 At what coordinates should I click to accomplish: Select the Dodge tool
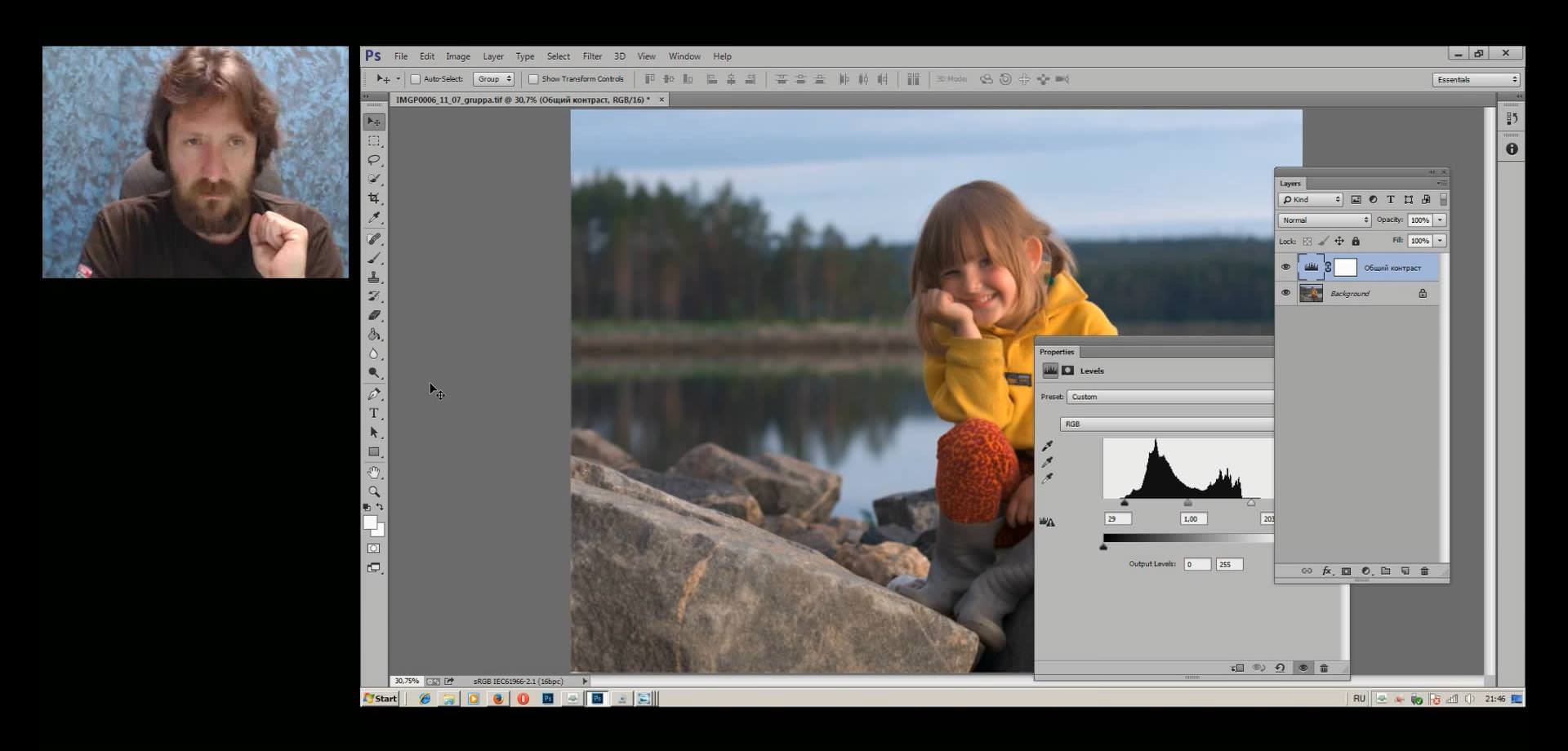pos(374,373)
